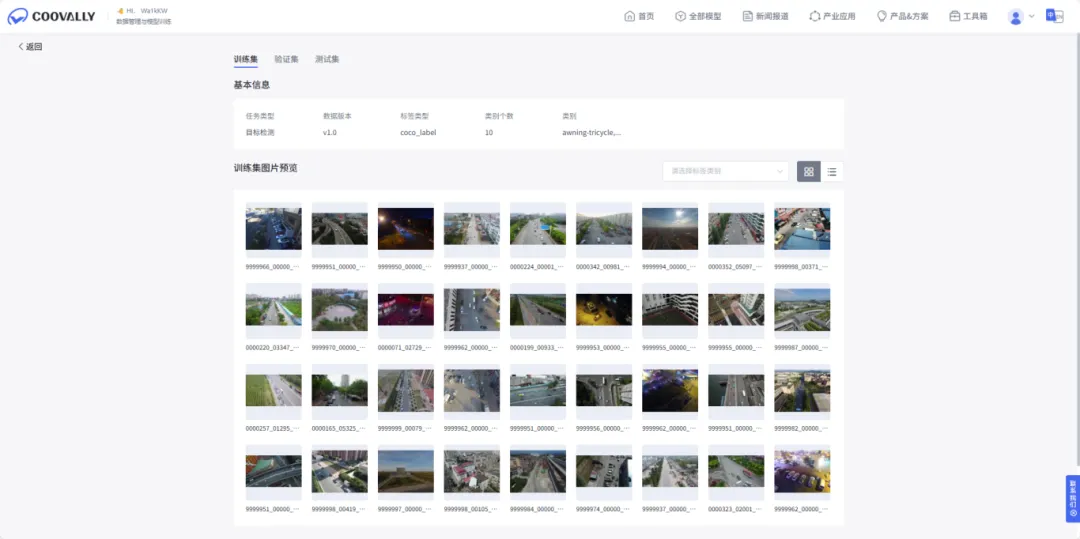Switch to the 验证集 tab
Screen dimensions: 1080x539
tap(287, 59)
